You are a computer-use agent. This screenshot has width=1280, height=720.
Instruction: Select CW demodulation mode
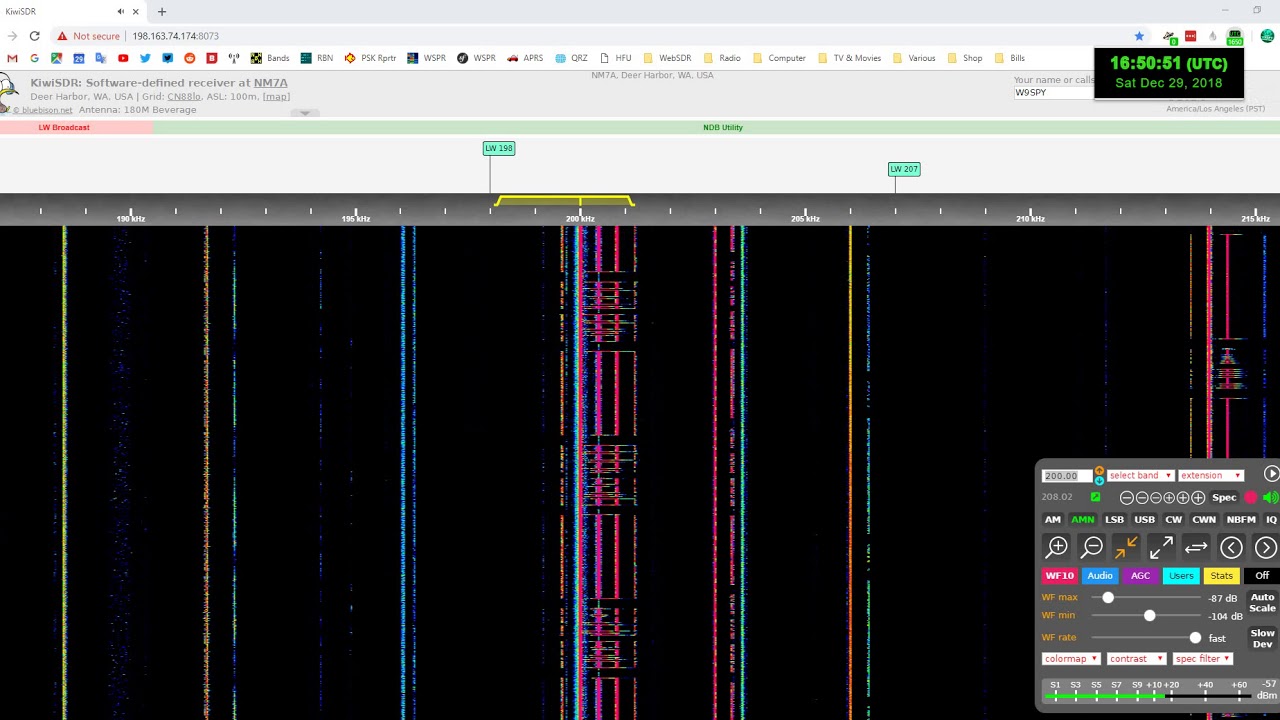coord(1173,519)
